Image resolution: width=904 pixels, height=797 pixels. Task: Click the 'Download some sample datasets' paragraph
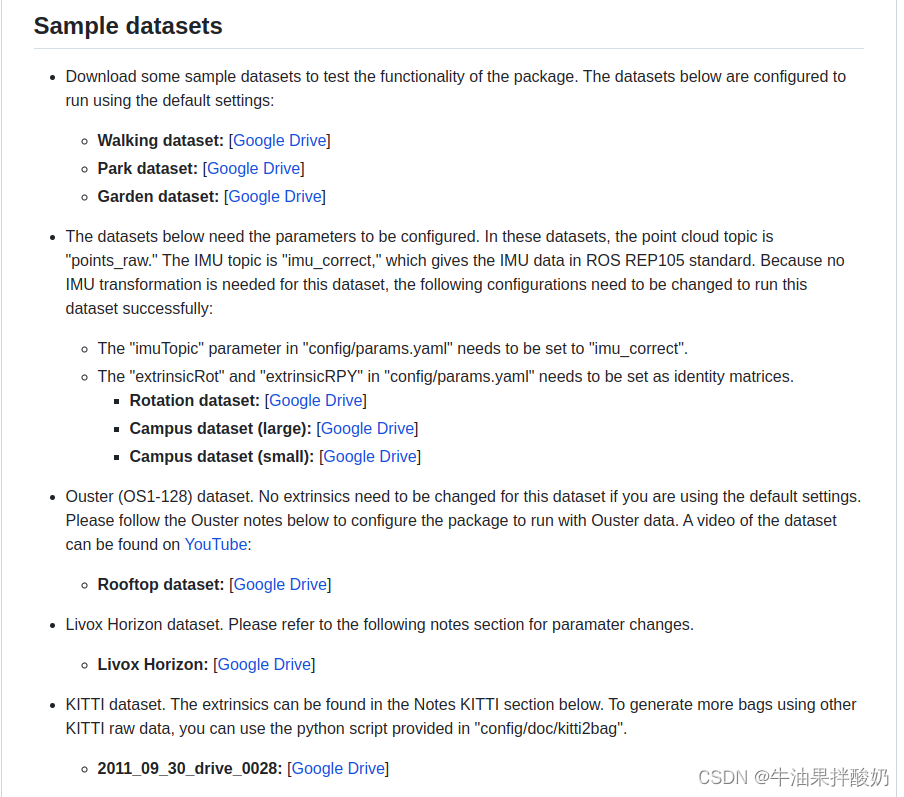coord(455,89)
